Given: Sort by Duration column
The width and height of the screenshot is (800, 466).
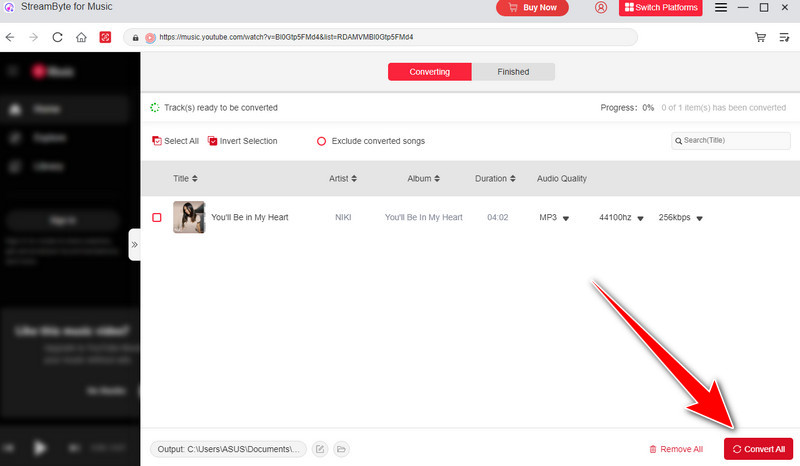Looking at the screenshot, I should 495,179.
